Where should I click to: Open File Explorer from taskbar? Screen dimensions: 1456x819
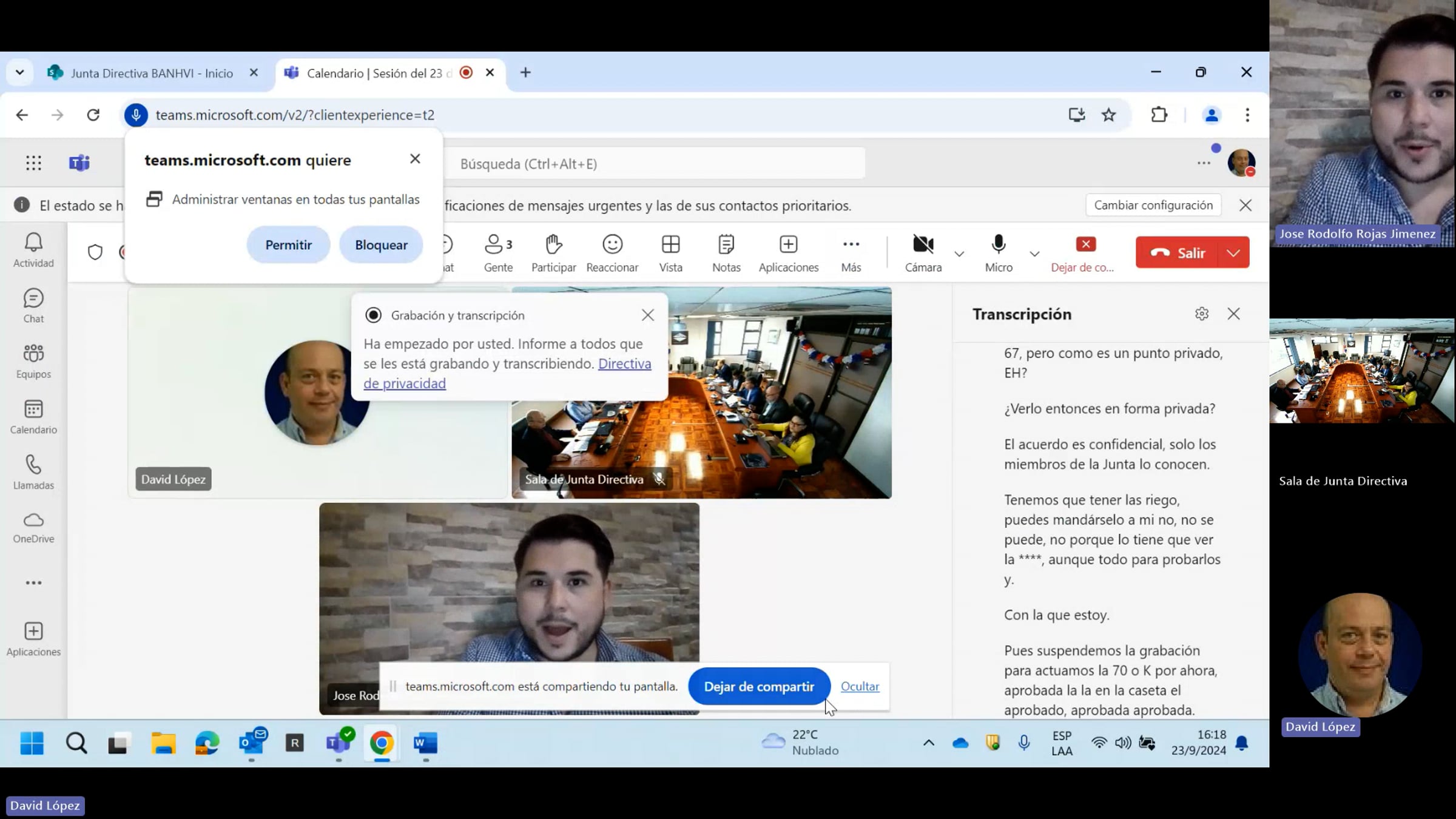tap(163, 743)
